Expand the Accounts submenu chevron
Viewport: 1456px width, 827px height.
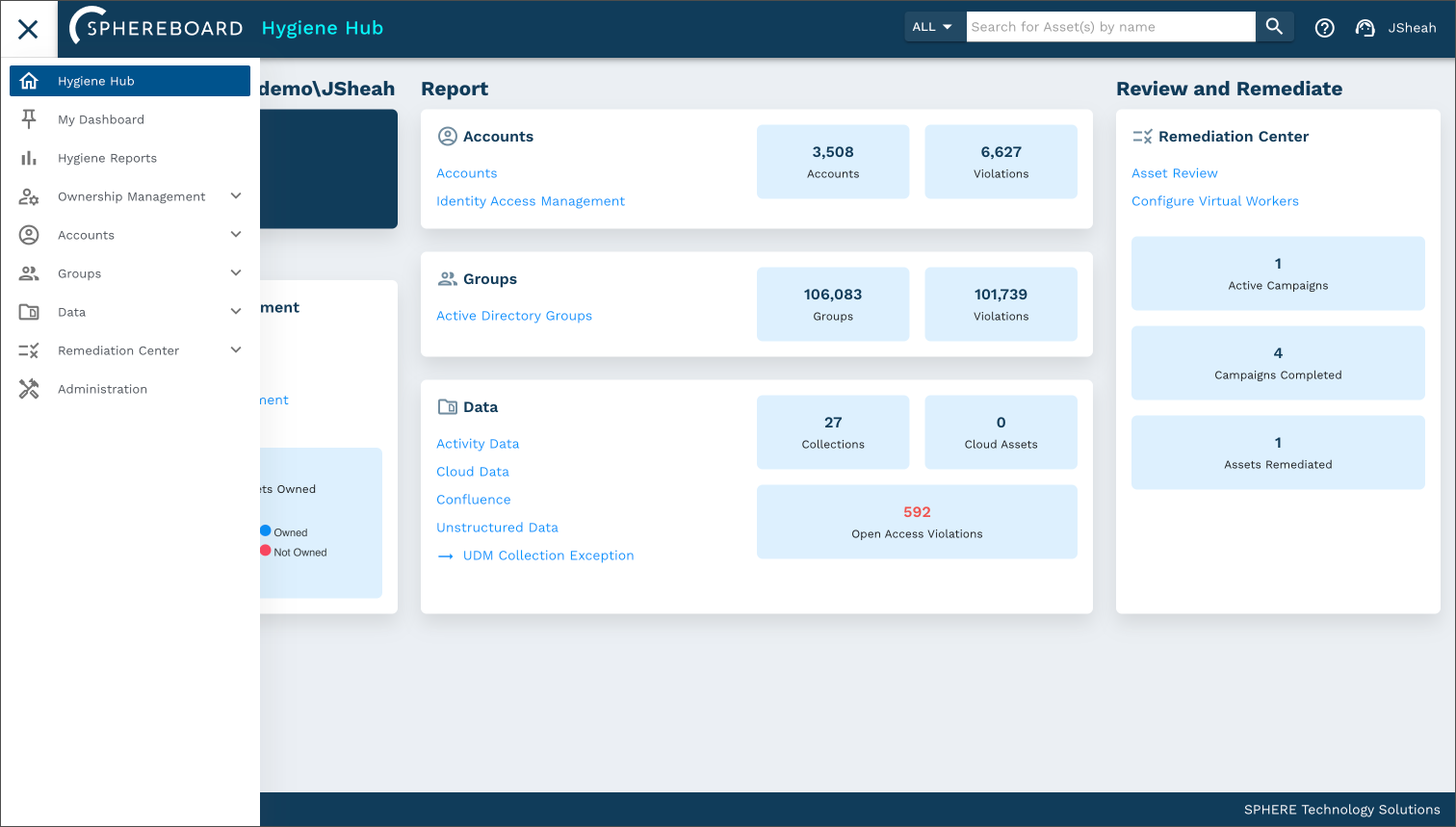click(236, 235)
